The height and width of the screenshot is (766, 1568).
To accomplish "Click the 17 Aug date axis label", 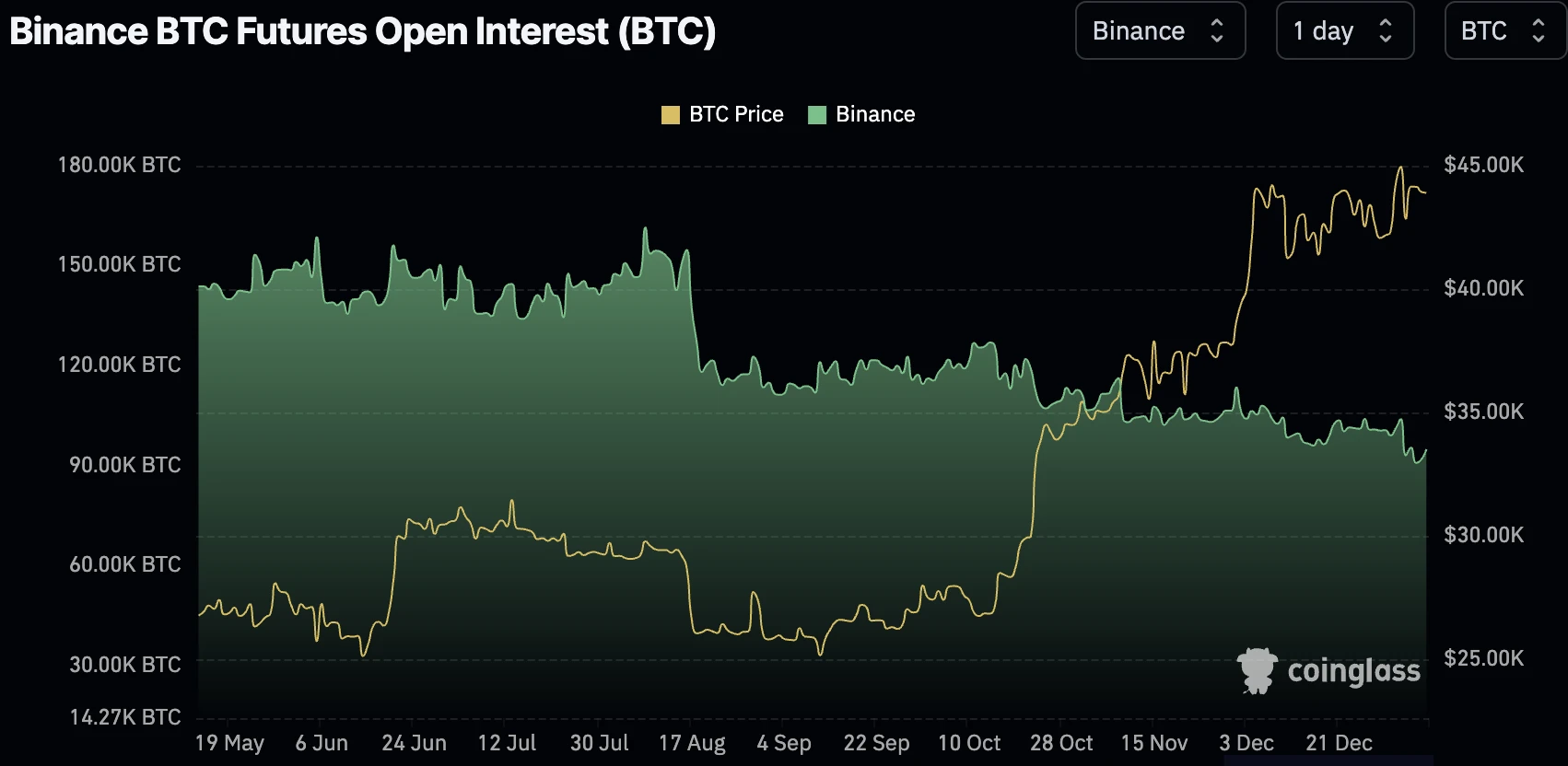I will pyautogui.click(x=692, y=743).
